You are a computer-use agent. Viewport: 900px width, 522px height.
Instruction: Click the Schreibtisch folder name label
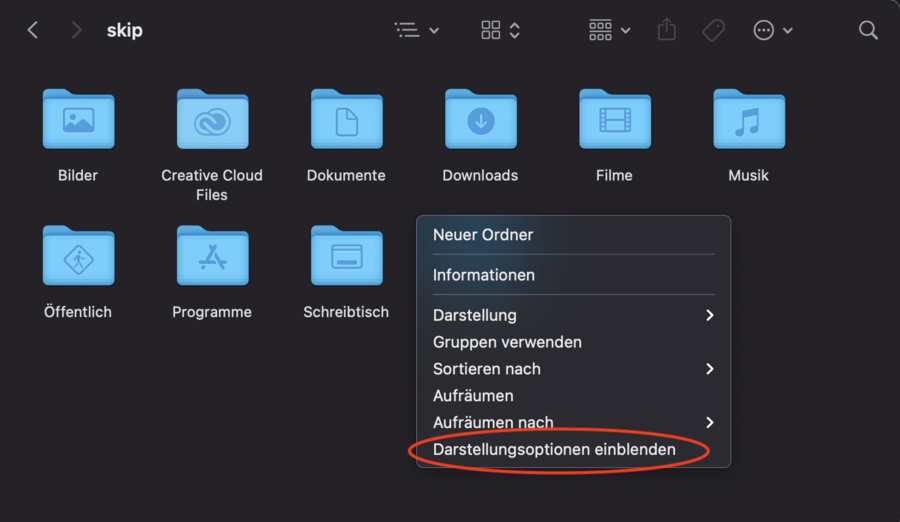click(346, 312)
